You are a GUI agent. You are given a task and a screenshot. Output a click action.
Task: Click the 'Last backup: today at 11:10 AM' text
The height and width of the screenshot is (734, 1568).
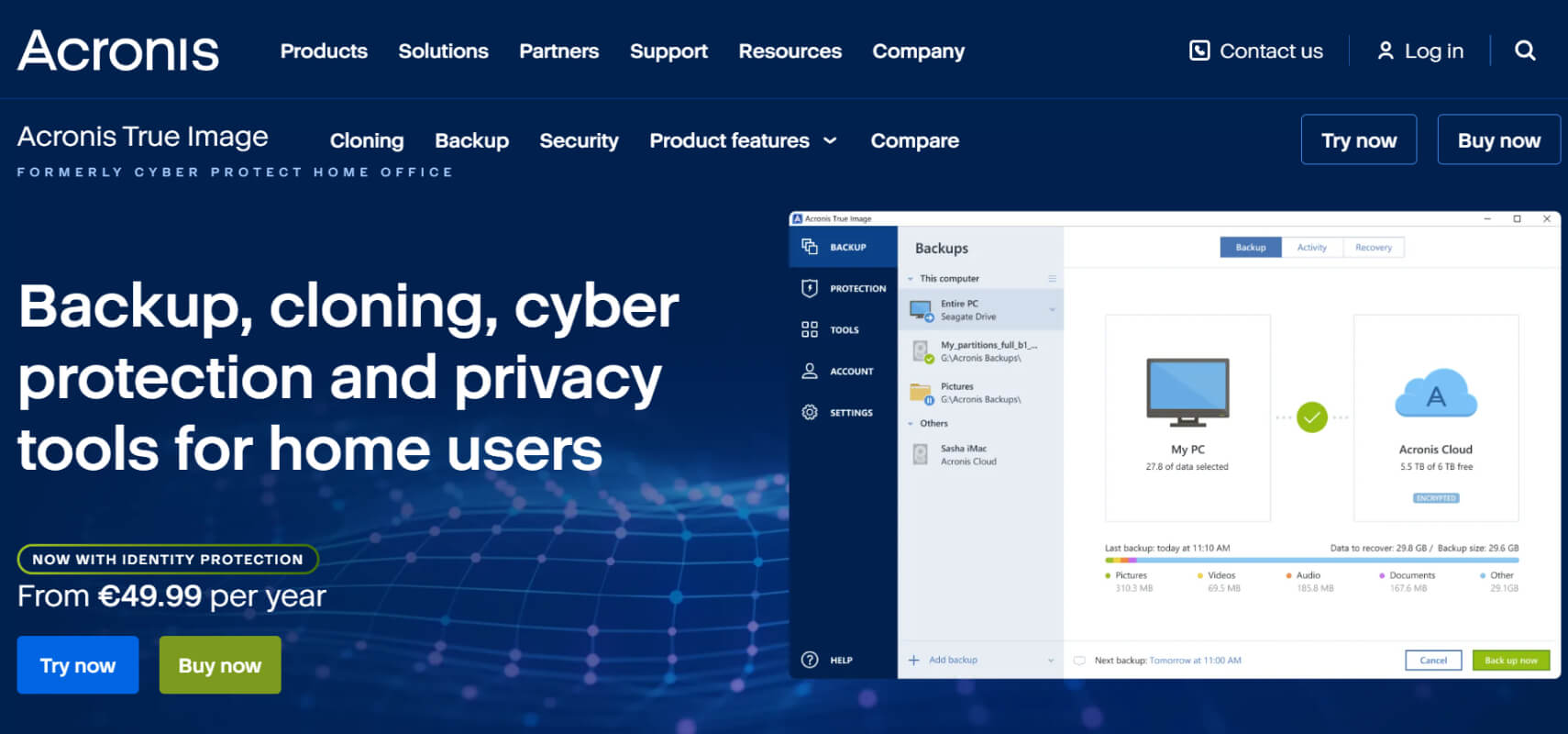click(1167, 548)
